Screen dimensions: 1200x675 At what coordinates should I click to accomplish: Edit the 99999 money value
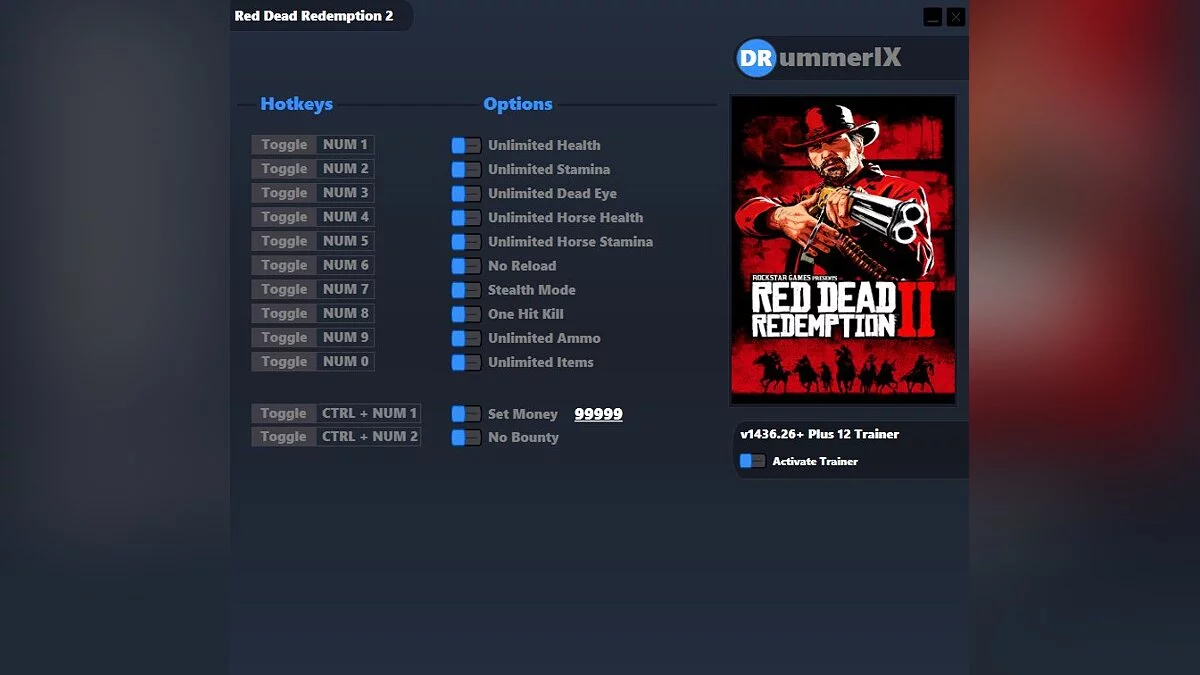tap(598, 413)
